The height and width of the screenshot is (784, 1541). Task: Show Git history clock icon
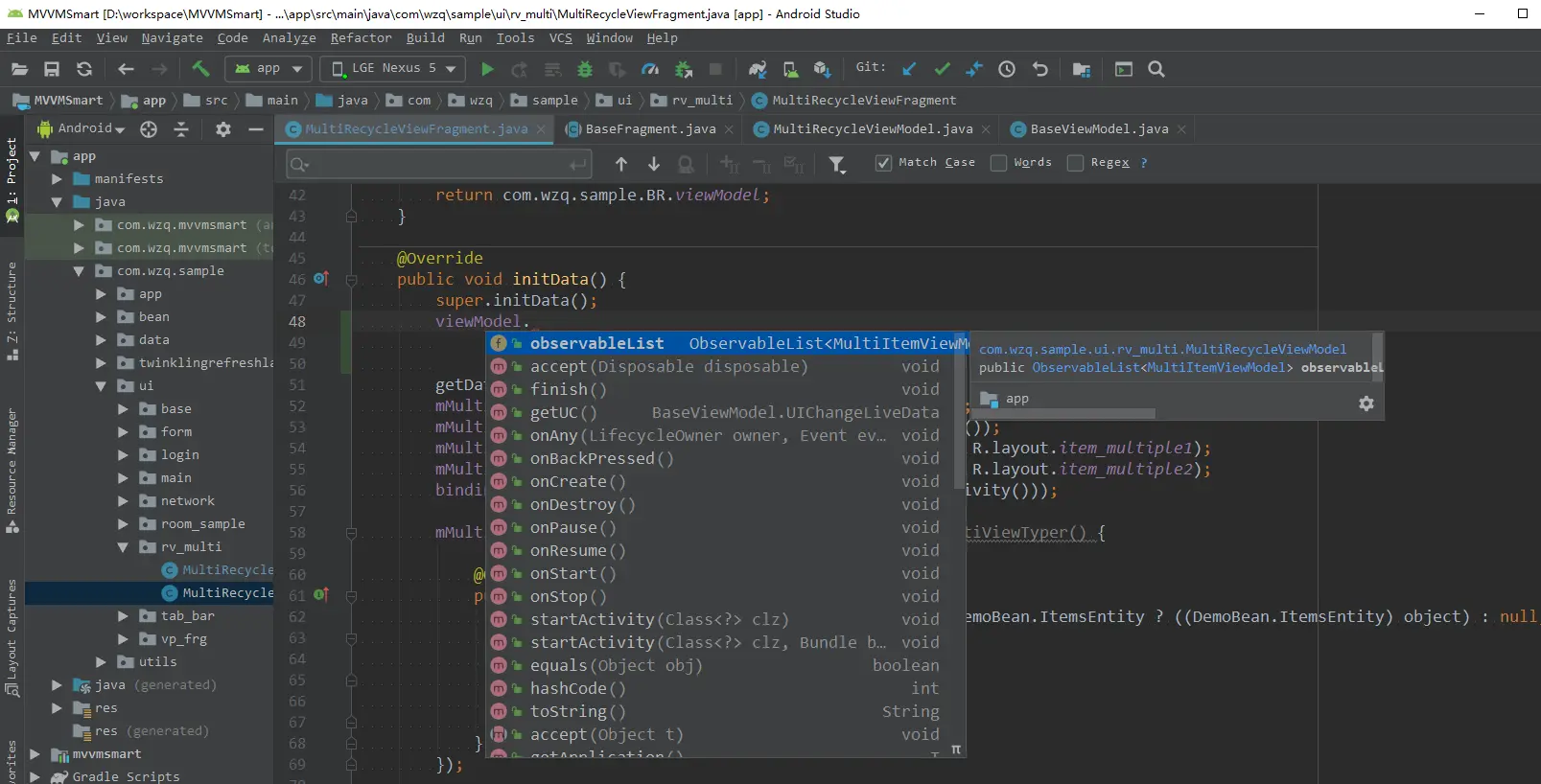pyautogui.click(x=1007, y=69)
